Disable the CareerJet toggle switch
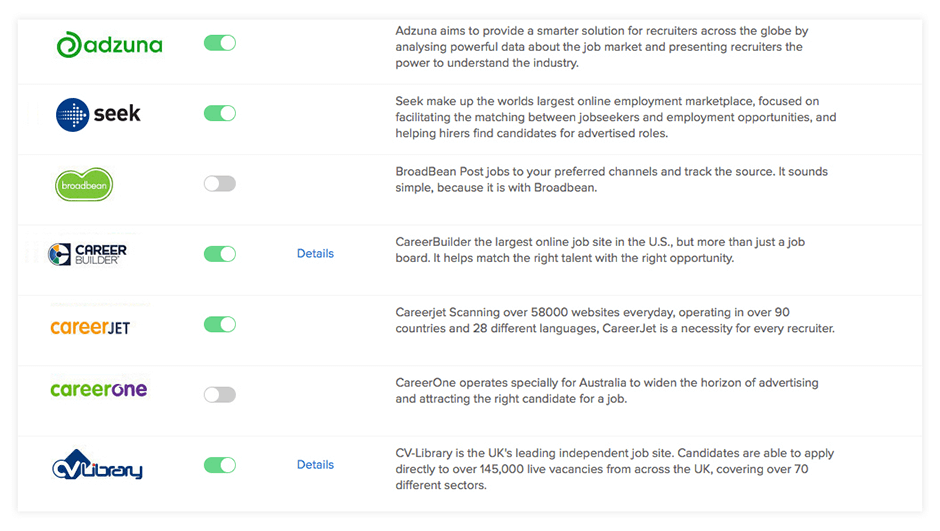 pos(220,324)
